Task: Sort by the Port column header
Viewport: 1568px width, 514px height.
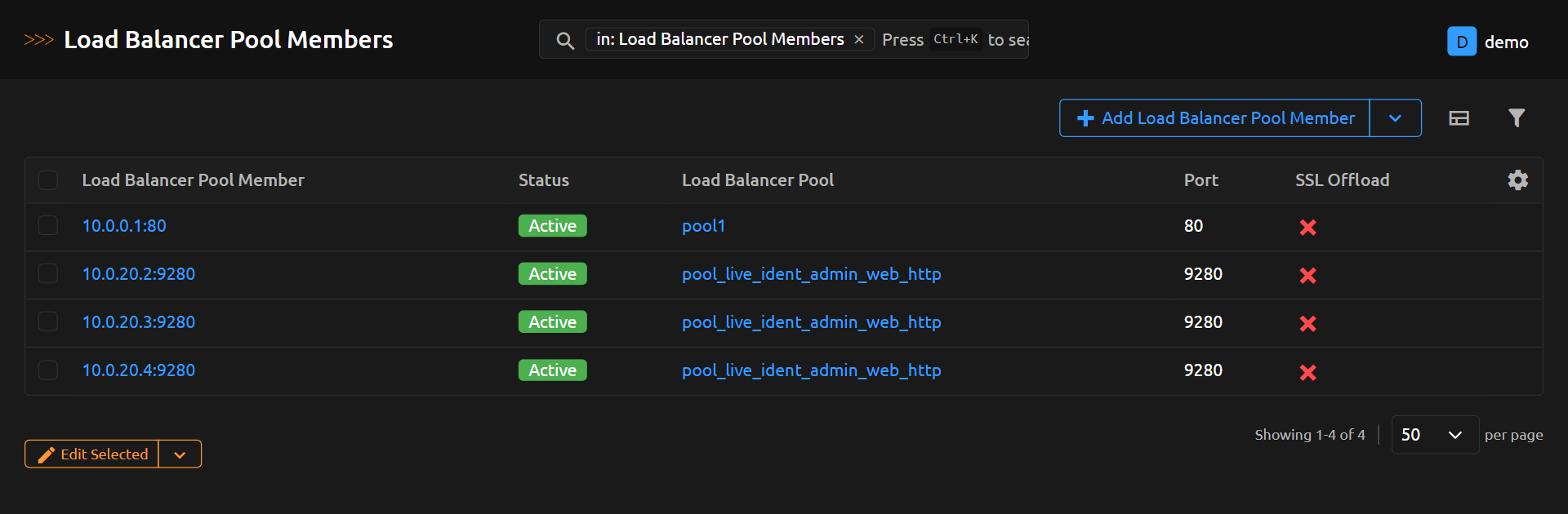Action: pos(1200,180)
